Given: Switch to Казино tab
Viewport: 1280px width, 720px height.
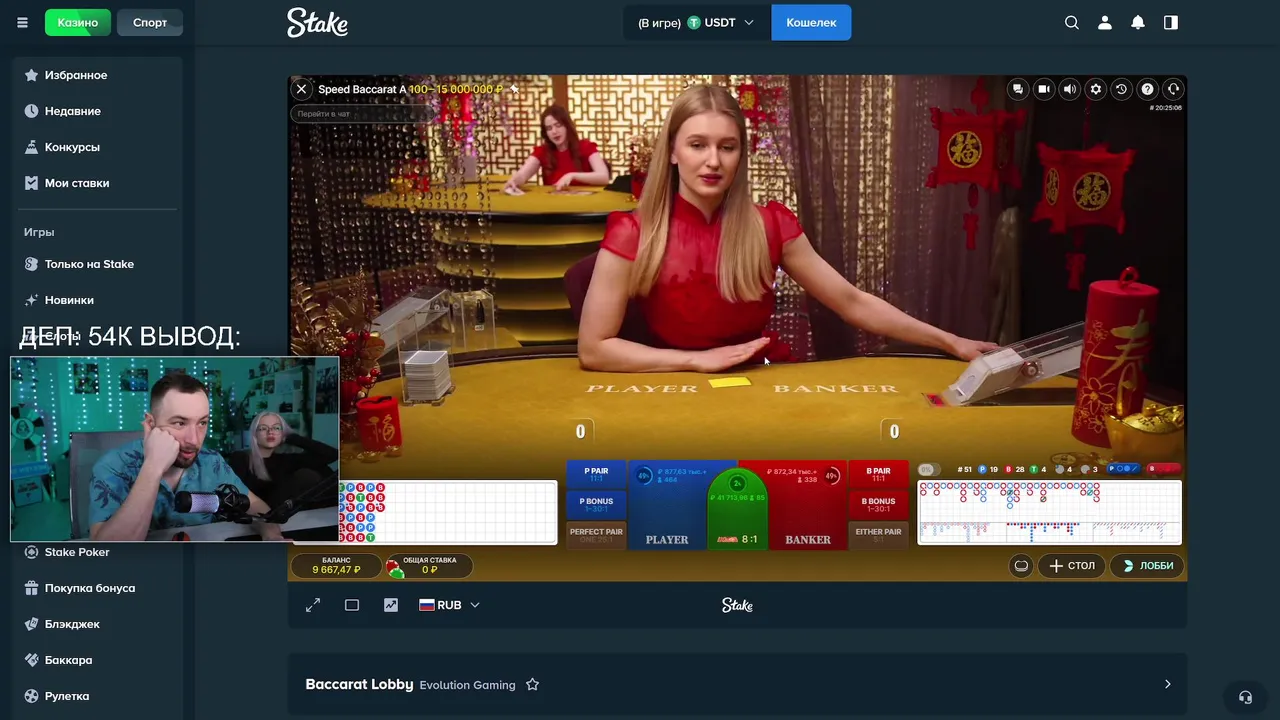Looking at the screenshot, I should [x=78, y=22].
